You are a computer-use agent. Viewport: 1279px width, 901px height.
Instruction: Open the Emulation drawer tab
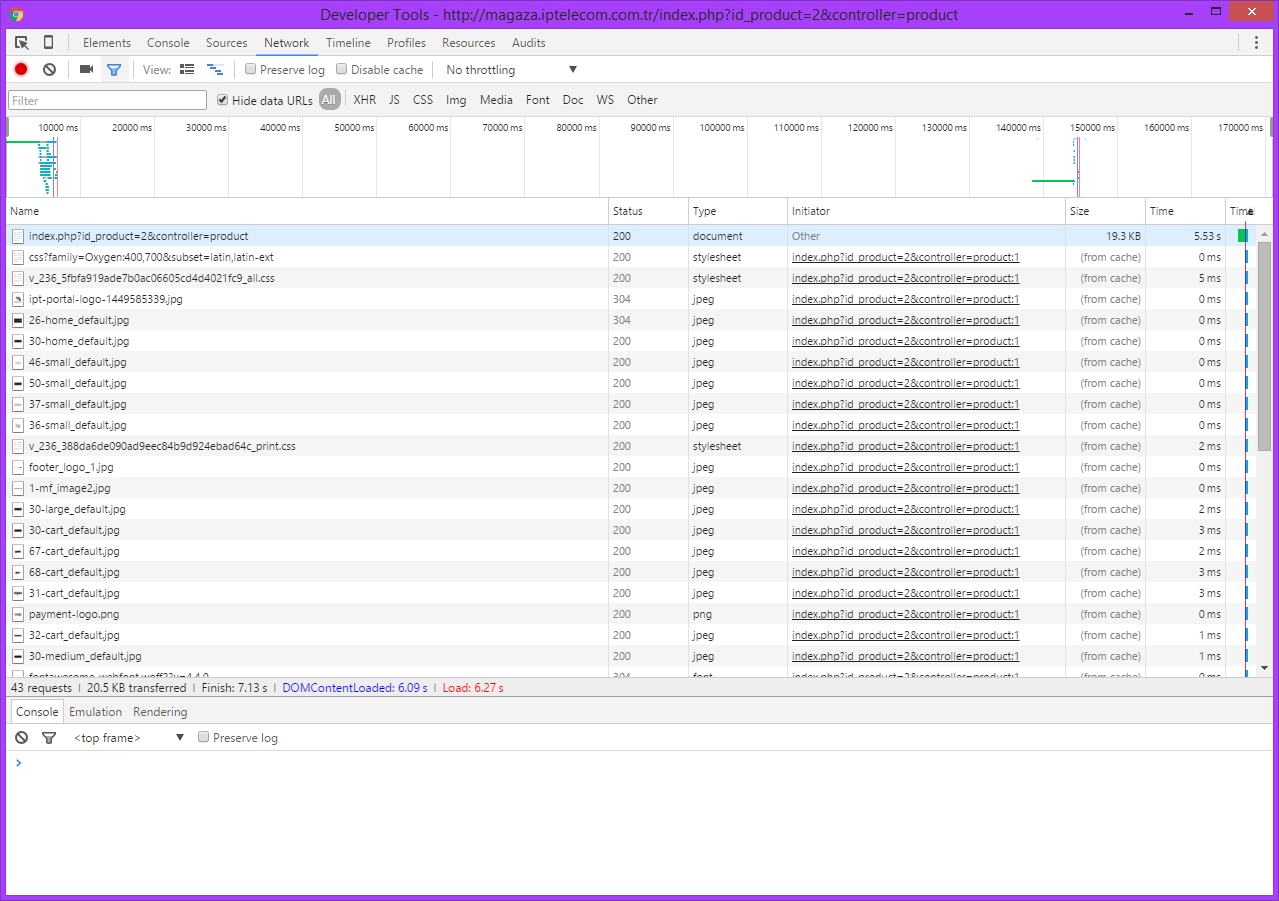tap(95, 712)
